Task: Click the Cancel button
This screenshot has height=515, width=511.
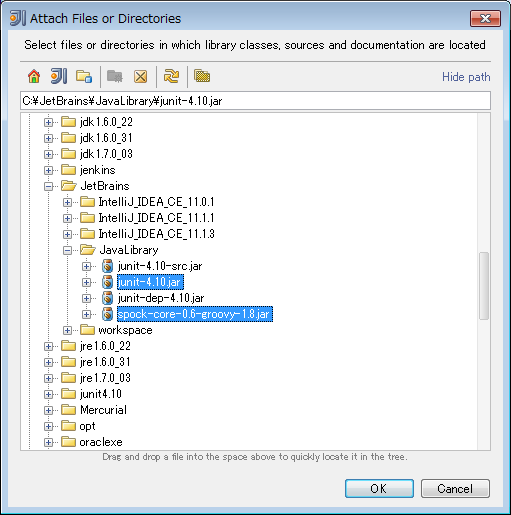Action: click(455, 489)
